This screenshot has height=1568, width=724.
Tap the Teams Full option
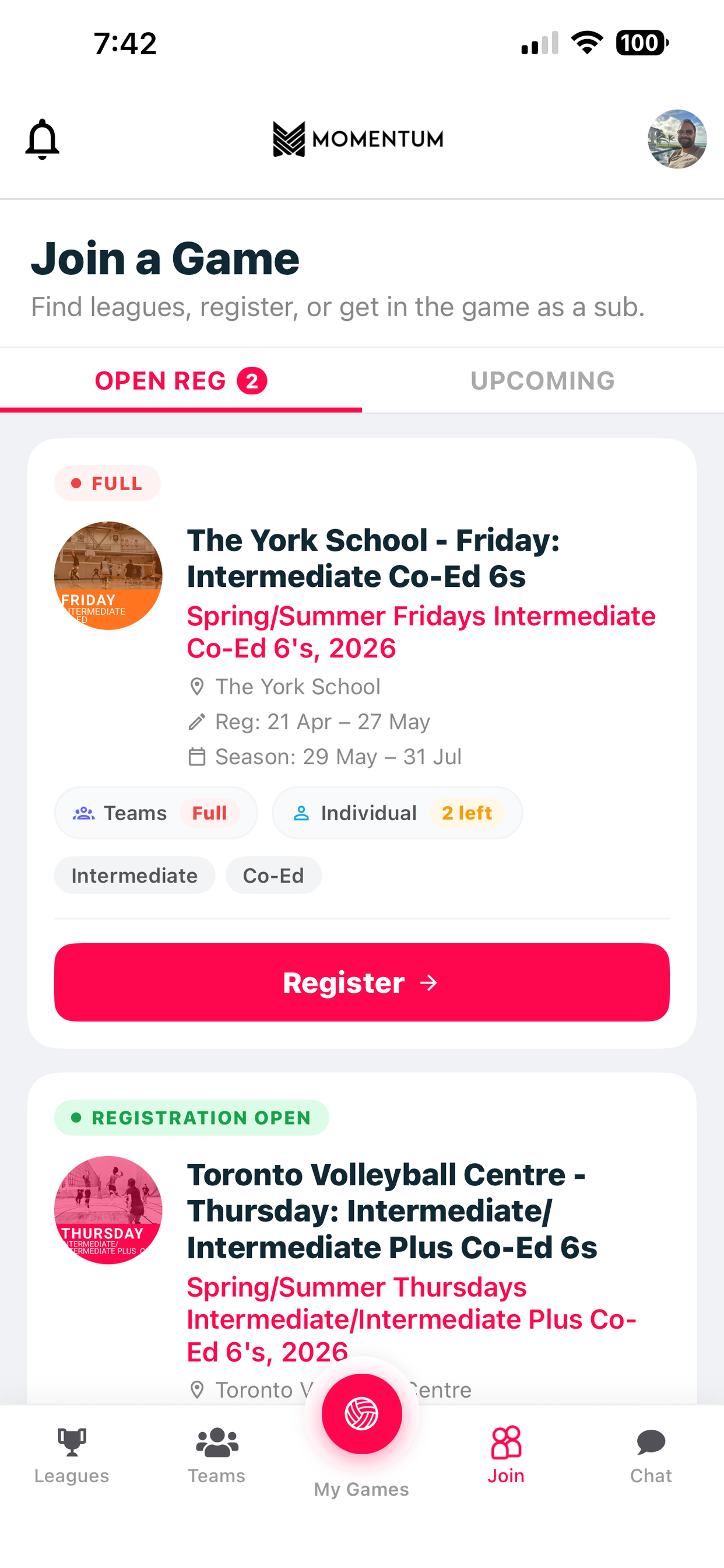(156, 813)
